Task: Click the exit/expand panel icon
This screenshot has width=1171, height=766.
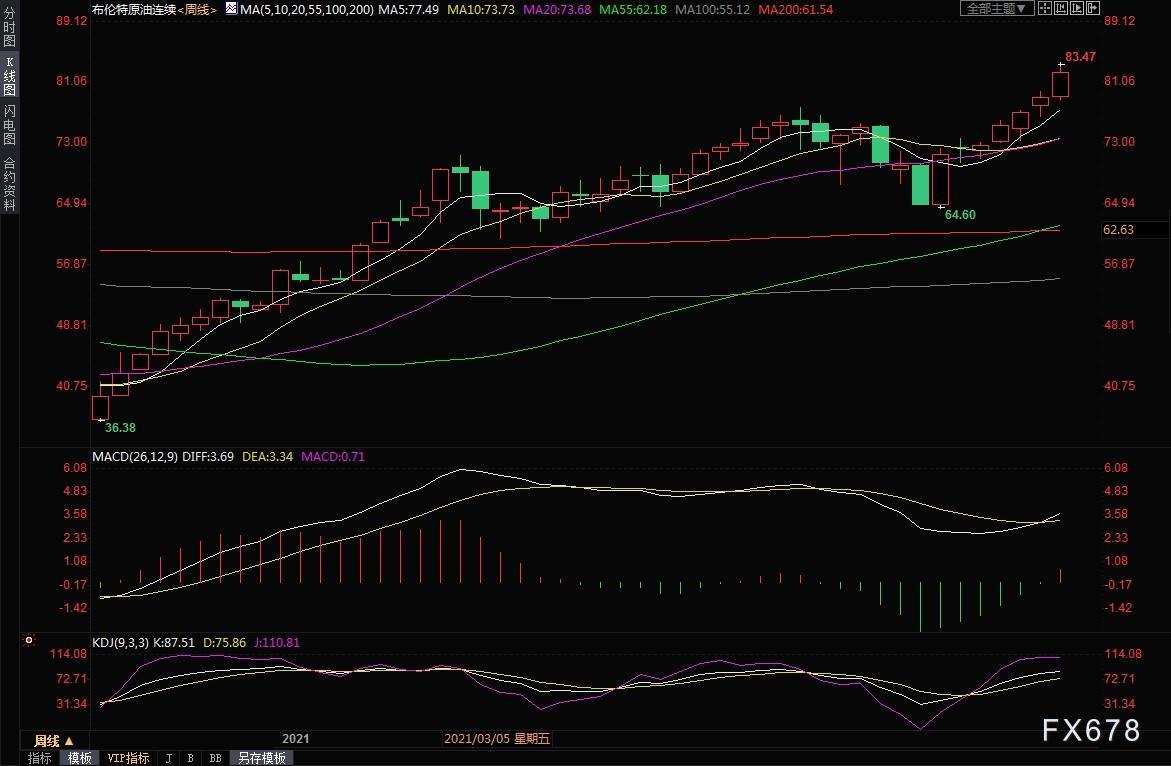Action: (1093, 9)
